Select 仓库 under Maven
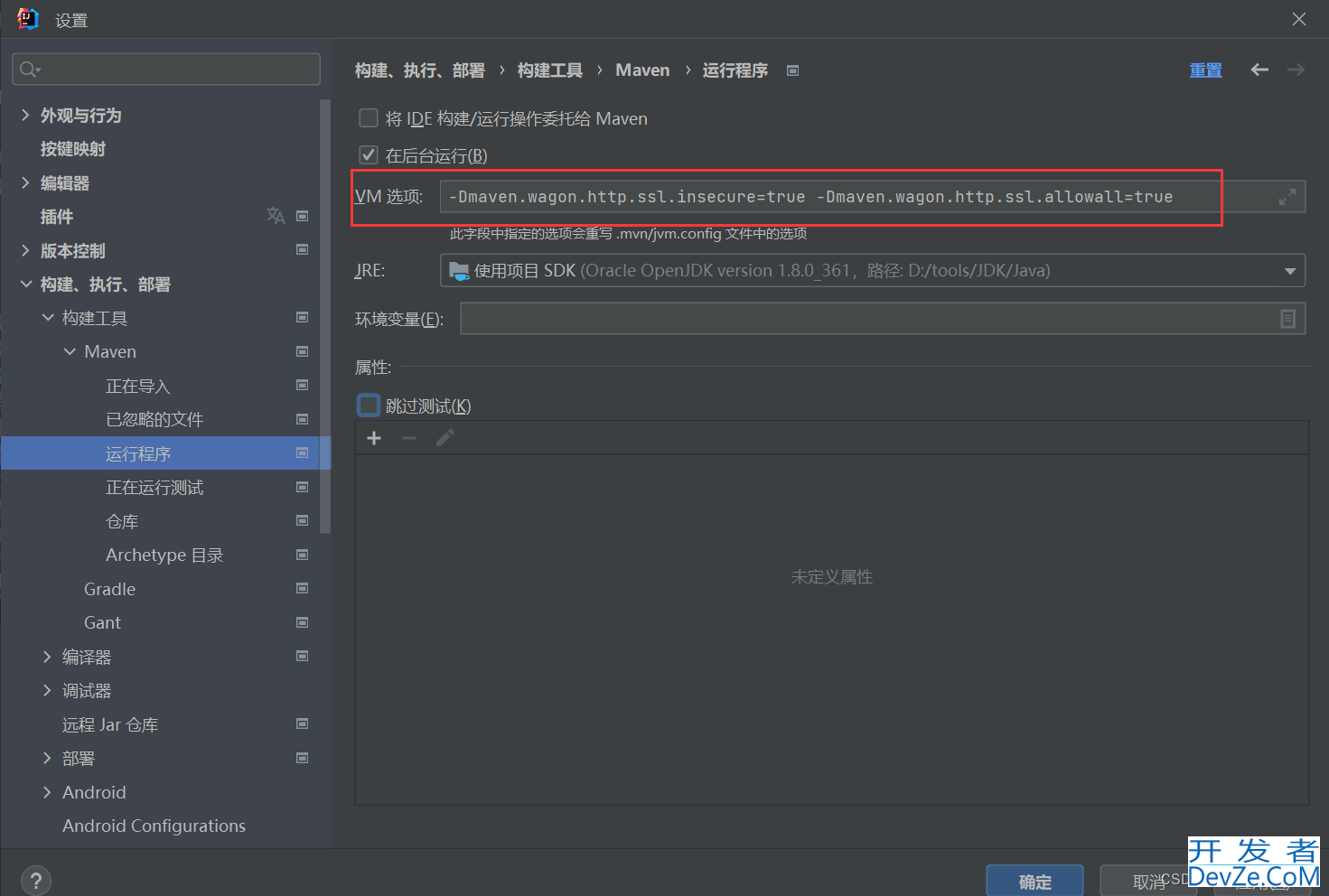Screen dimensions: 1329x896 122,521
